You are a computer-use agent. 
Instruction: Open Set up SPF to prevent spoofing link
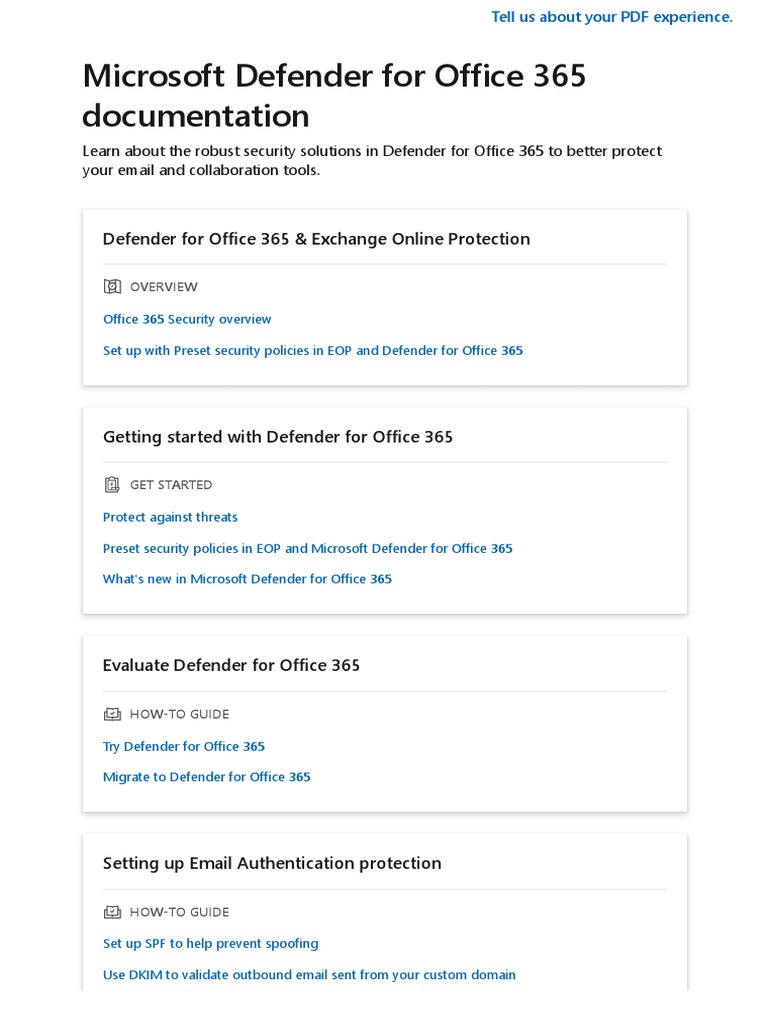click(x=211, y=943)
